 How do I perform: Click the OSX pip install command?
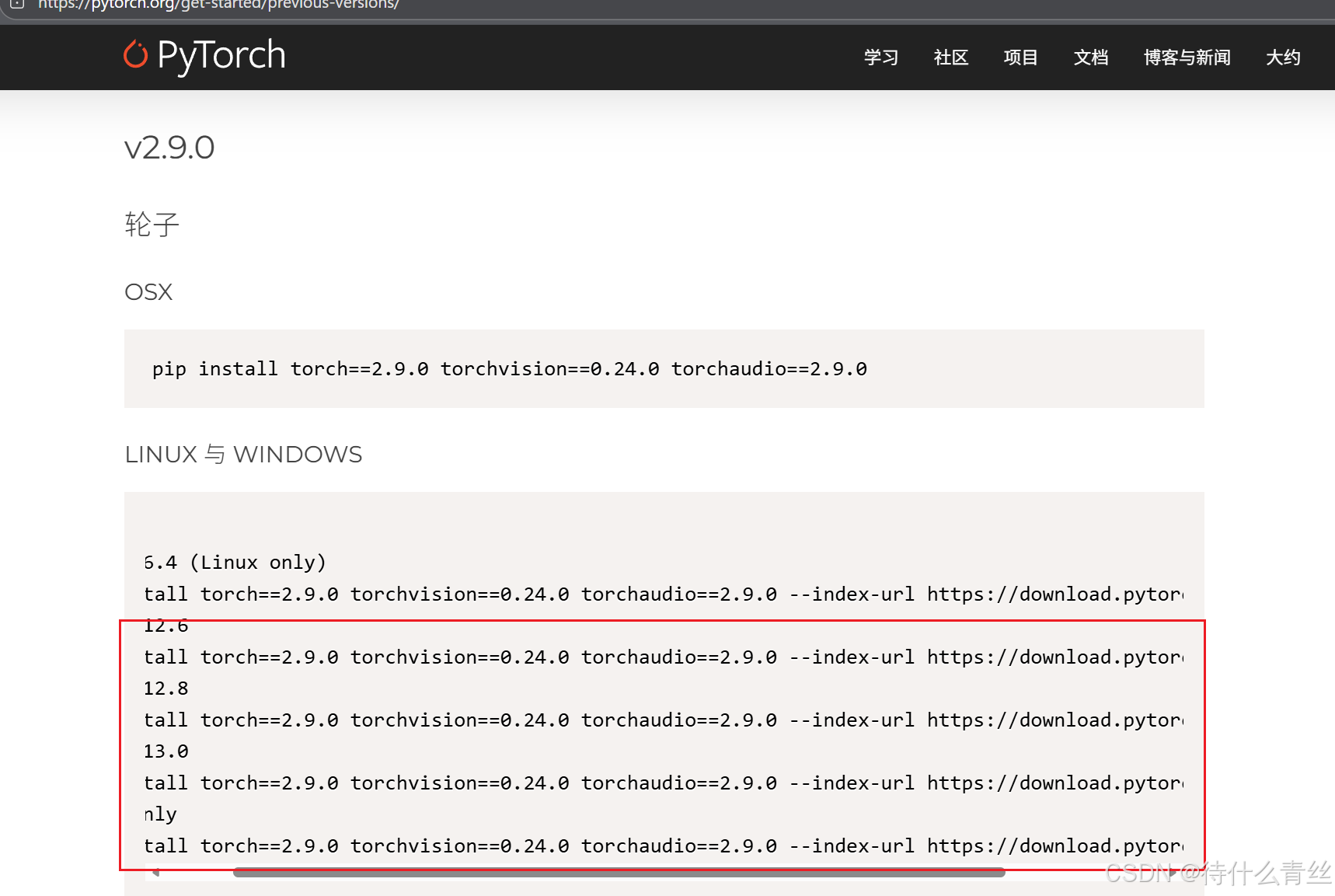pyautogui.click(x=510, y=369)
